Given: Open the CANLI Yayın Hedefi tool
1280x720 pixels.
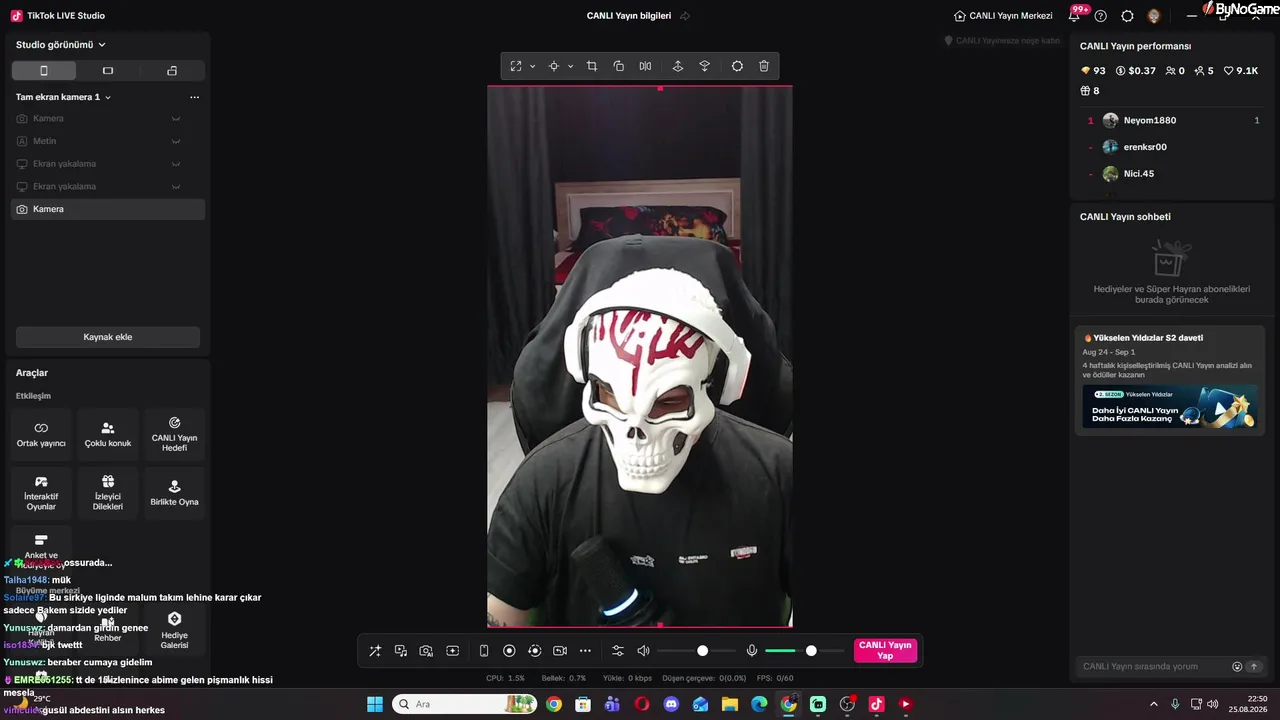Looking at the screenshot, I should coord(174,434).
